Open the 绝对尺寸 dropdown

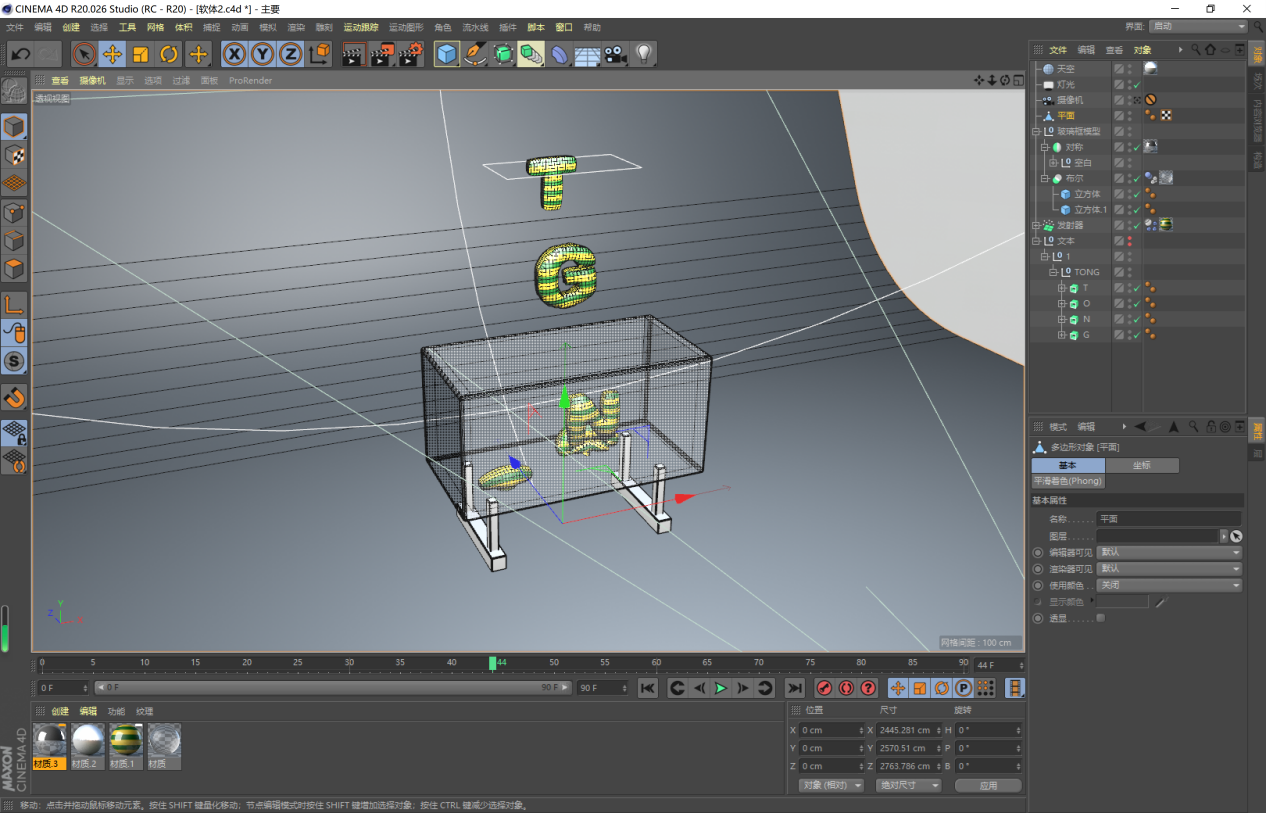[909, 785]
